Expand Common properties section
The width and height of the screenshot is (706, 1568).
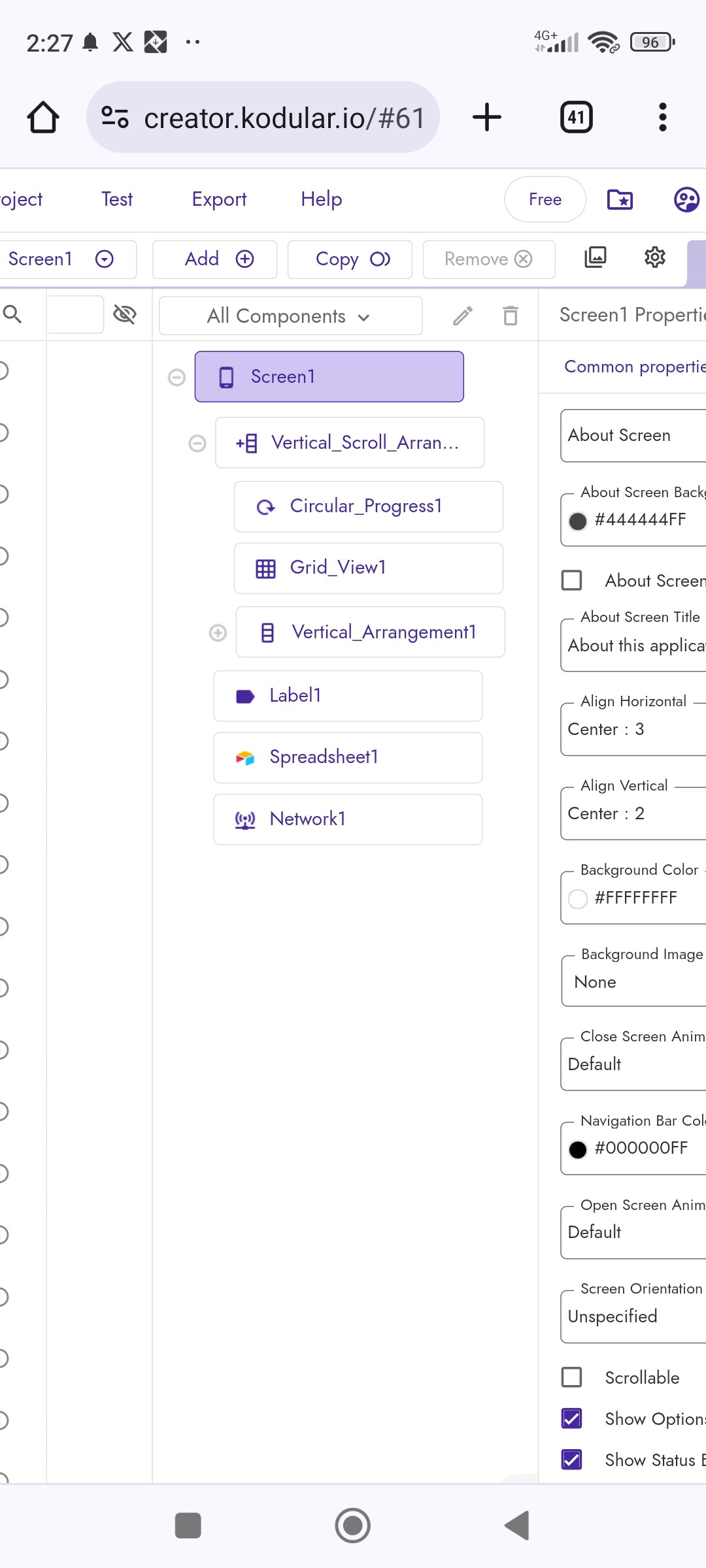point(635,367)
